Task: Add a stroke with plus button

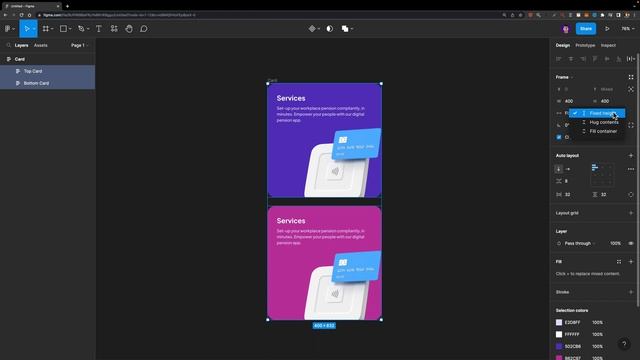Action: point(631,292)
